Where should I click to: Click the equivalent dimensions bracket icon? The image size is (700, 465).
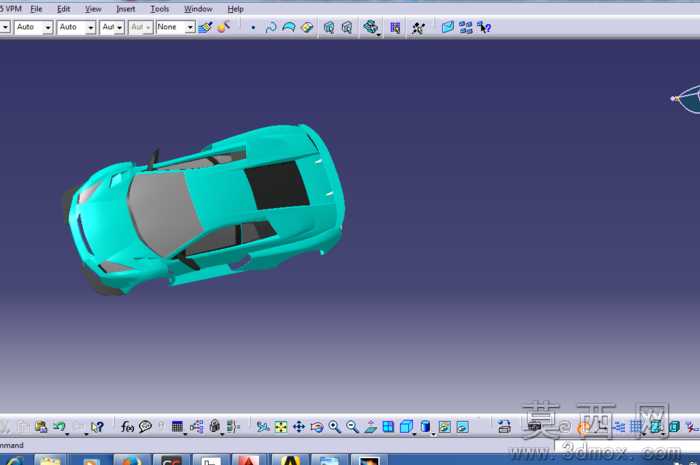(x=233, y=427)
